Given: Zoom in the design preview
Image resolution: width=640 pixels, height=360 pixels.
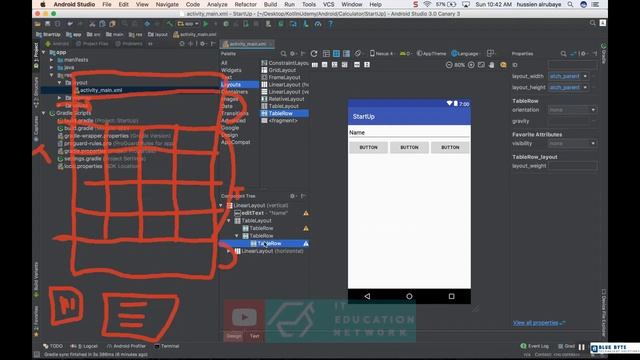Looking at the screenshot, I should (471, 65).
